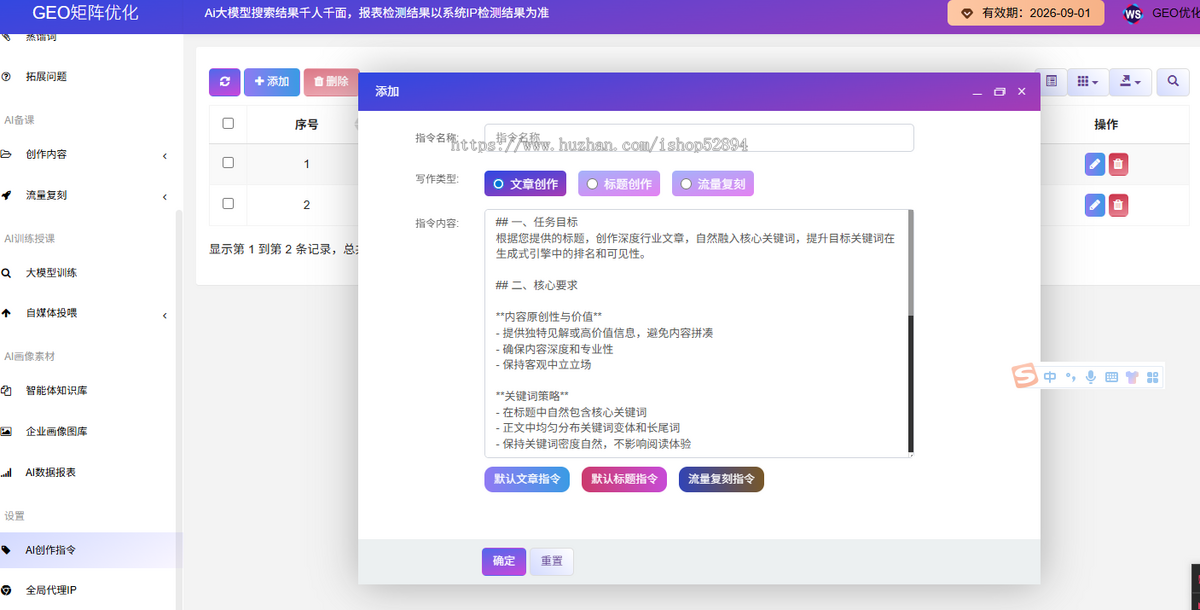Delete row 1 with the trash icon
This screenshot has height=610, width=1200.
pos(1118,164)
